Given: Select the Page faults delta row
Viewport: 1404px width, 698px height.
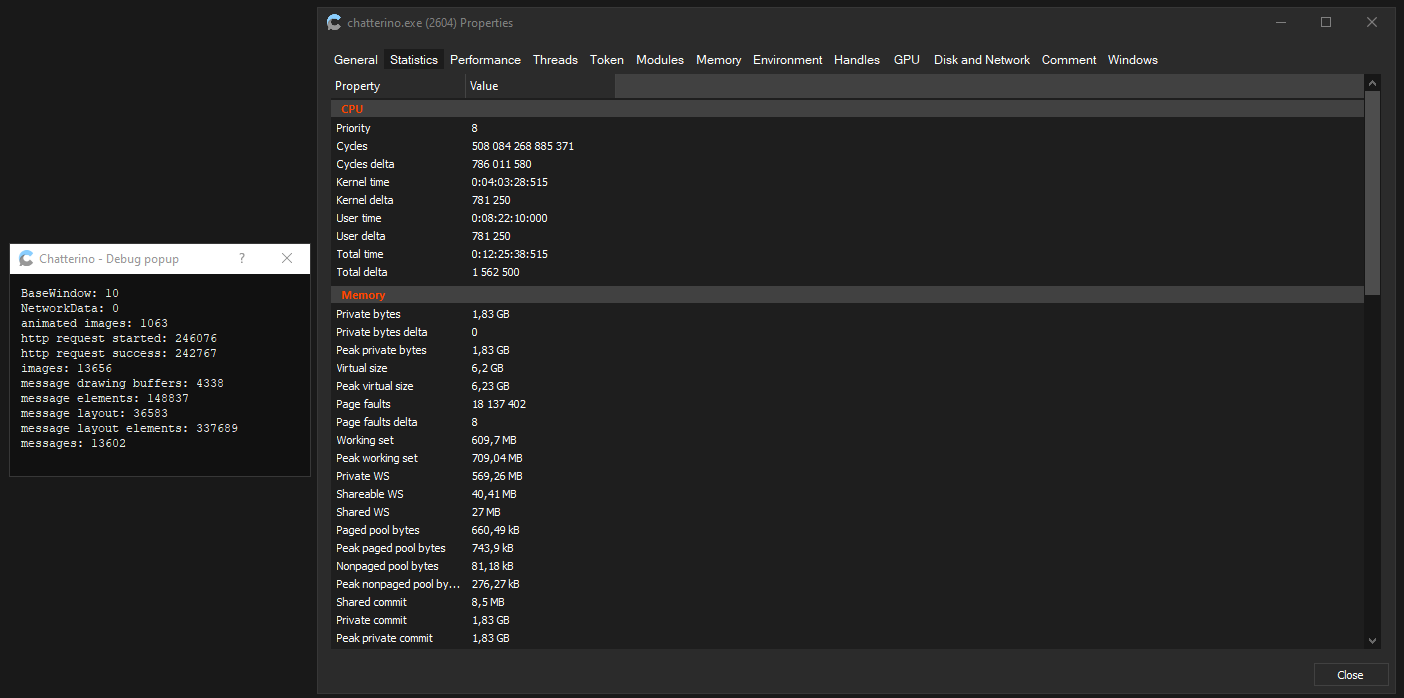Looking at the screenshot, I should (x=847, y=422).
